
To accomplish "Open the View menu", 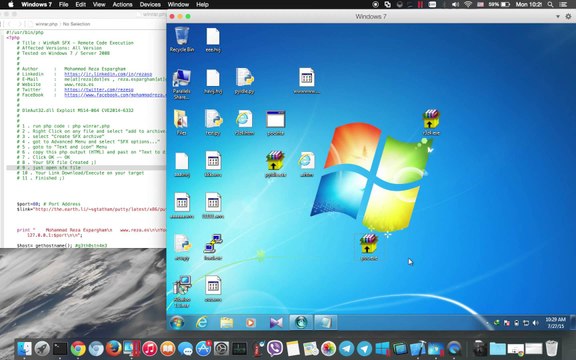I will [x=99, y=4].
